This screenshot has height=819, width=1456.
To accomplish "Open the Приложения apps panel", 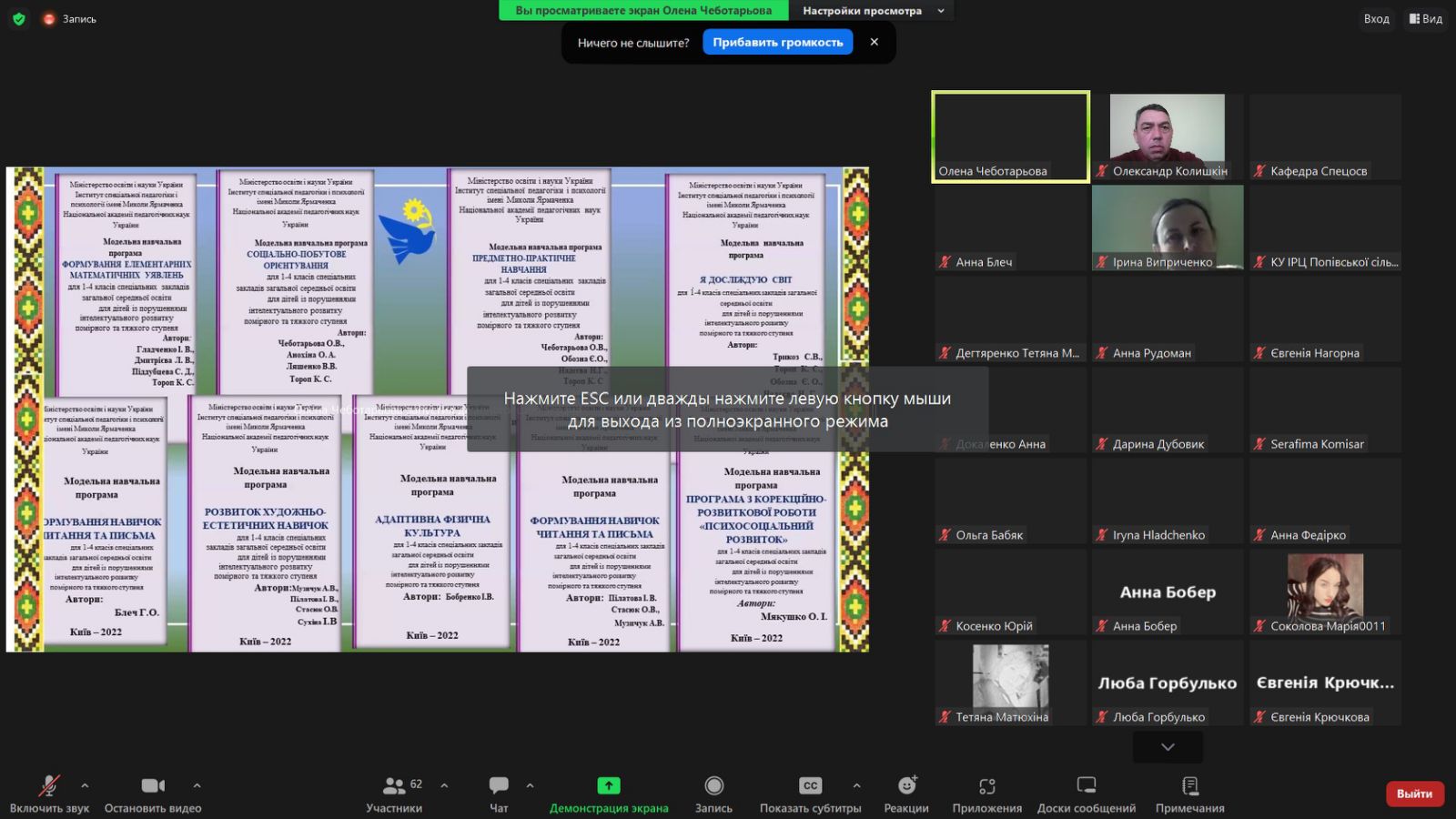I will point(986,786).
